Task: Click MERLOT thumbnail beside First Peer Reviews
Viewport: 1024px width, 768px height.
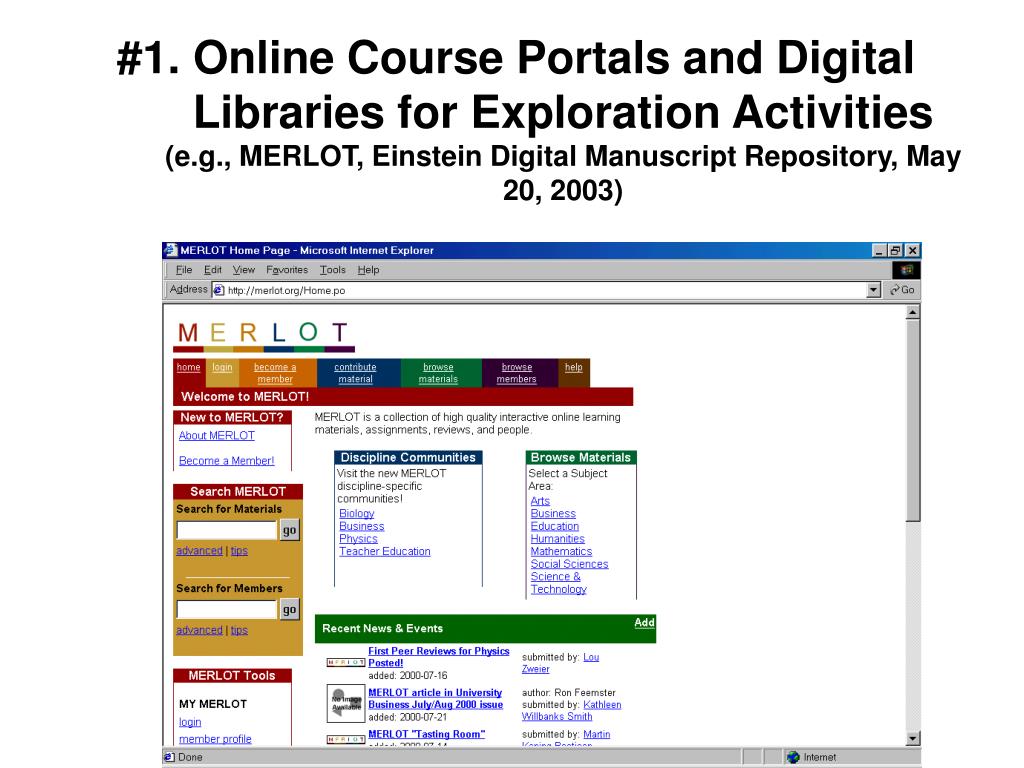Action: click(x=345, y=662)
